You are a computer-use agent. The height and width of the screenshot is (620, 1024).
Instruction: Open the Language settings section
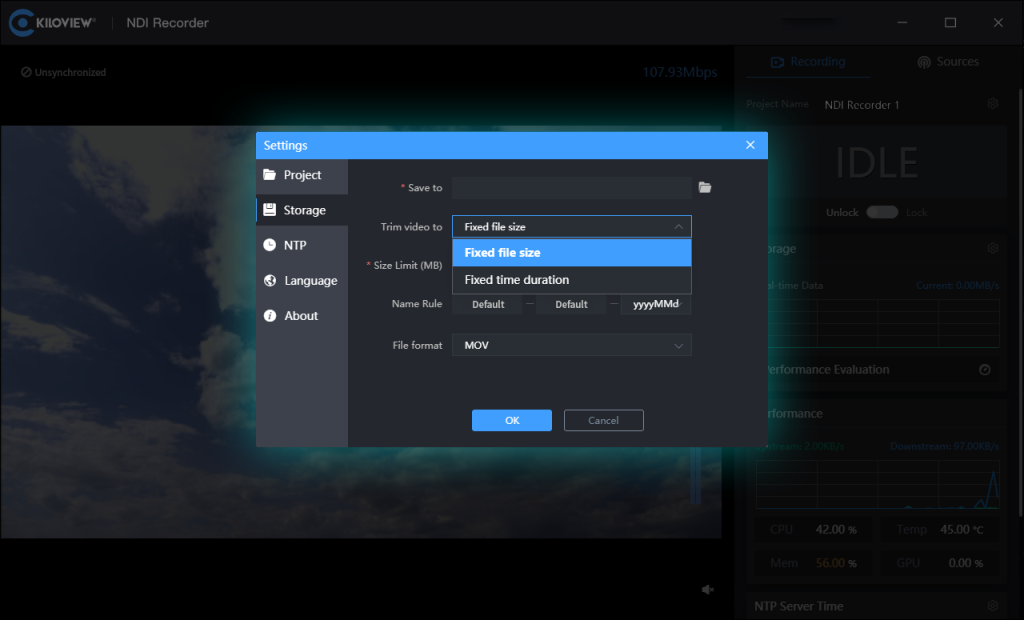pos(310,281)
